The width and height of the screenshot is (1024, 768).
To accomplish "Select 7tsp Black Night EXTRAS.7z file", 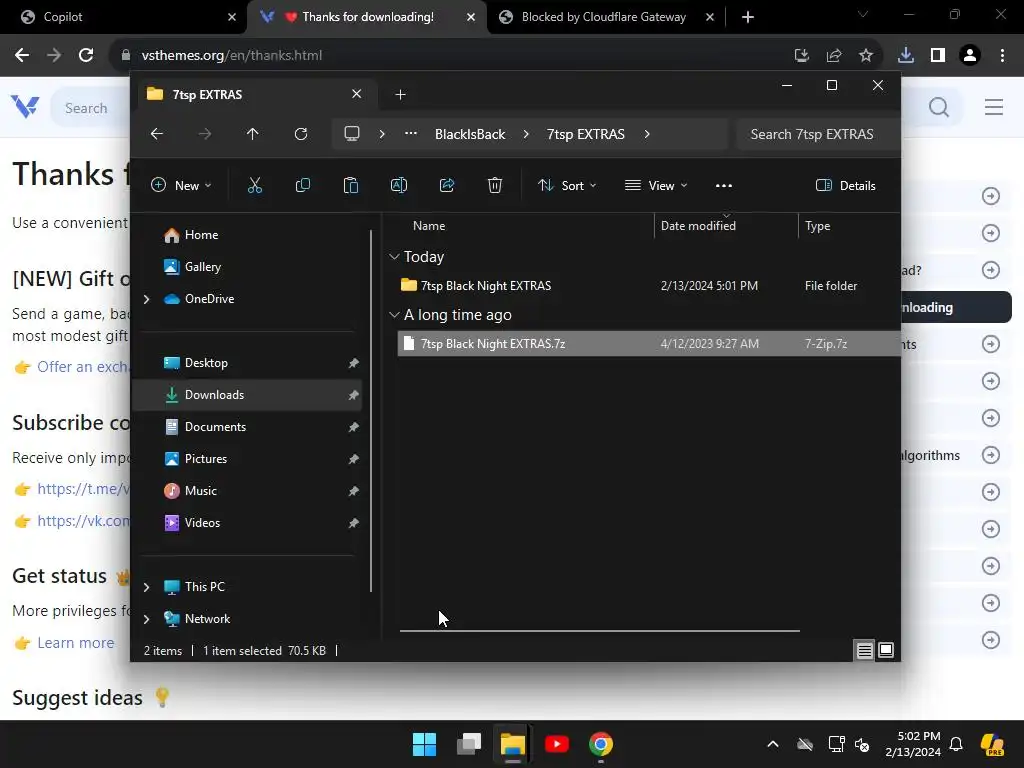I will pos(648,344).
